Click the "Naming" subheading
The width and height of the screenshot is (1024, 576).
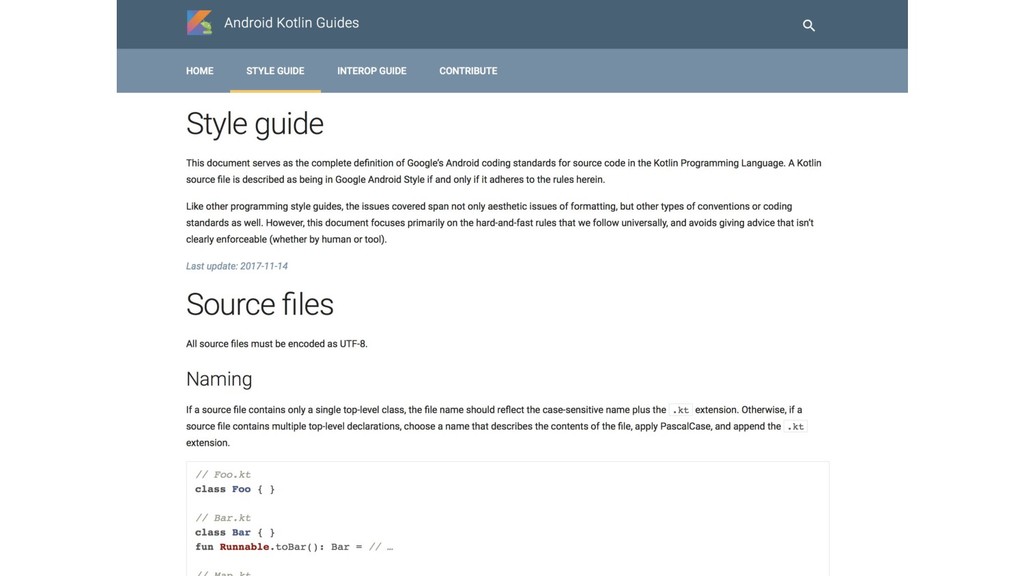219,379
